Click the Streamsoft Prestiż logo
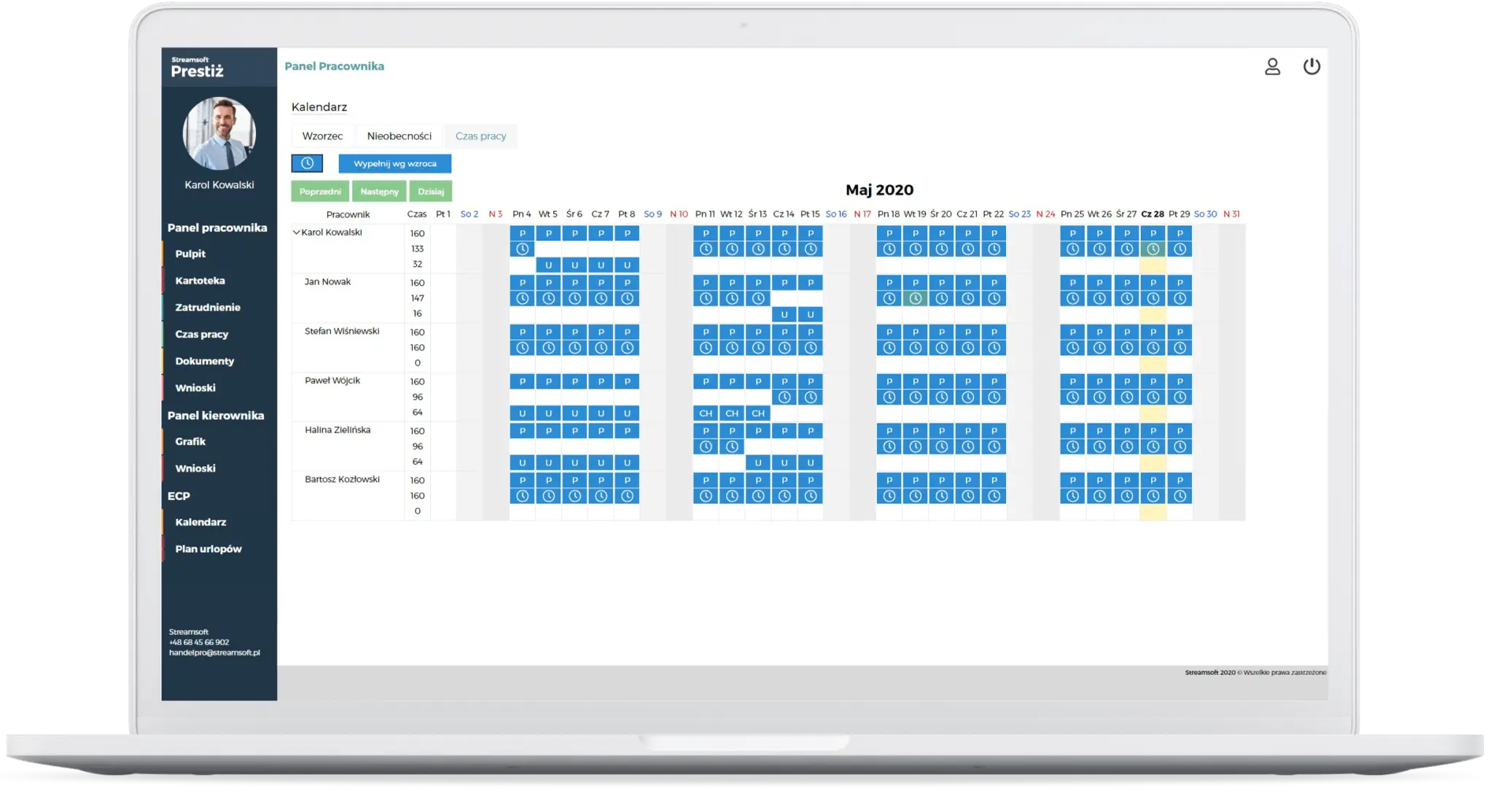The height and width of the screenshot is (812, 1493). [x=197, y=67]
